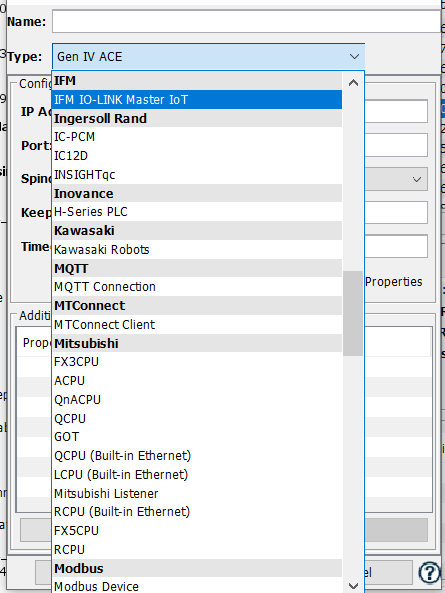Expand the Spindle dropdown arrow in Configuration
This screenshot has width=445, height=593.
pos(417,179)
